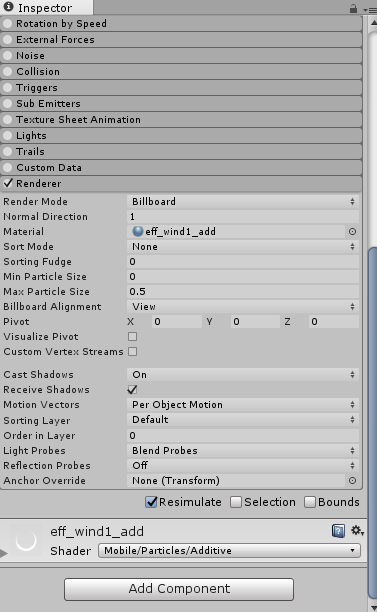
Task: Open Inspector panel options menu icon
Action: [x=369, y=9]
